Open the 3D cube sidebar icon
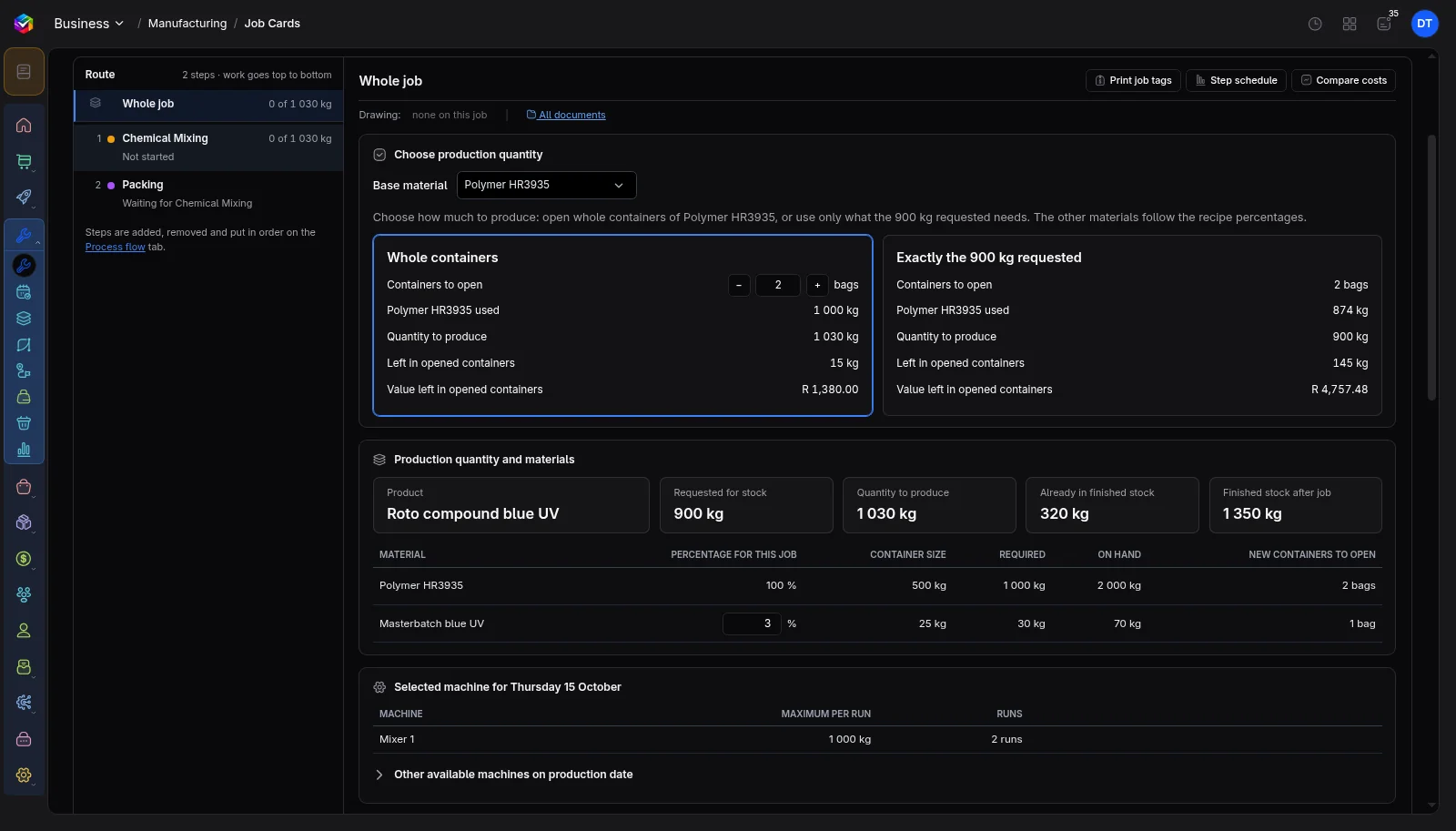The image size is (1456, 831). tap(24, 522)
